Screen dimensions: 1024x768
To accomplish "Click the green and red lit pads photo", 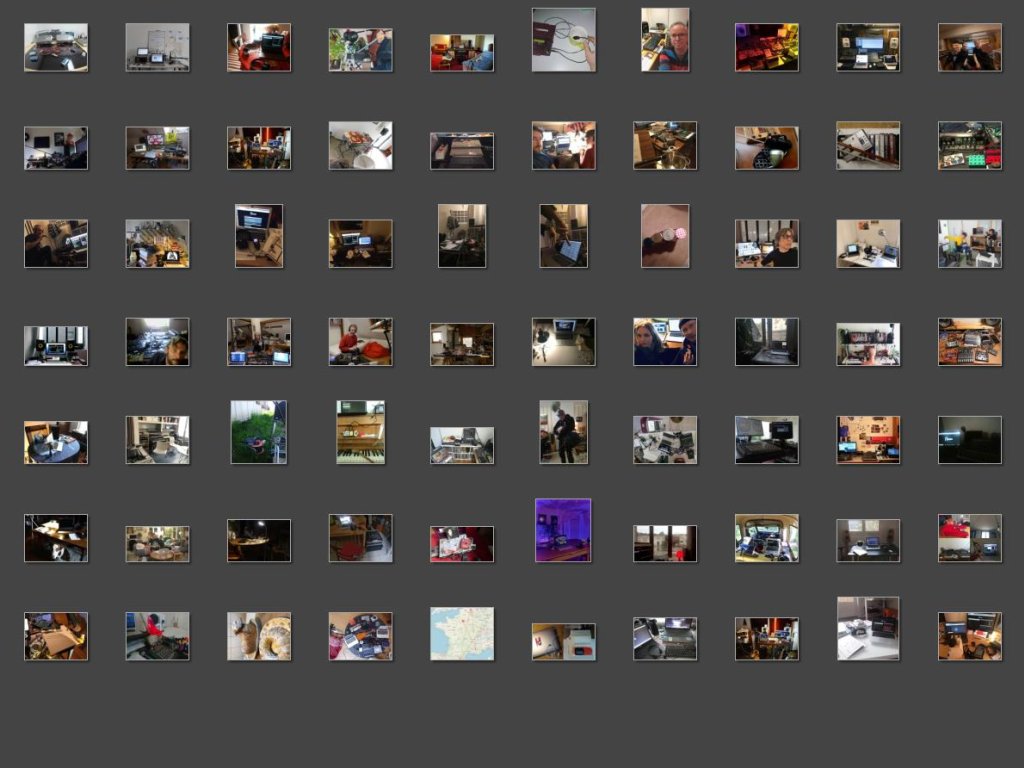I will (970, 146).
